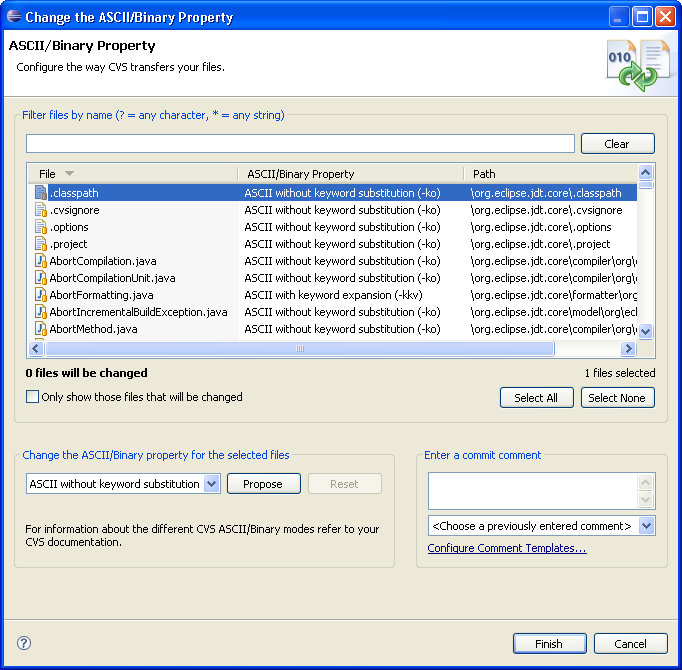The image size is (682, 670).
Task: Select the .options file name
Action: 69,227
